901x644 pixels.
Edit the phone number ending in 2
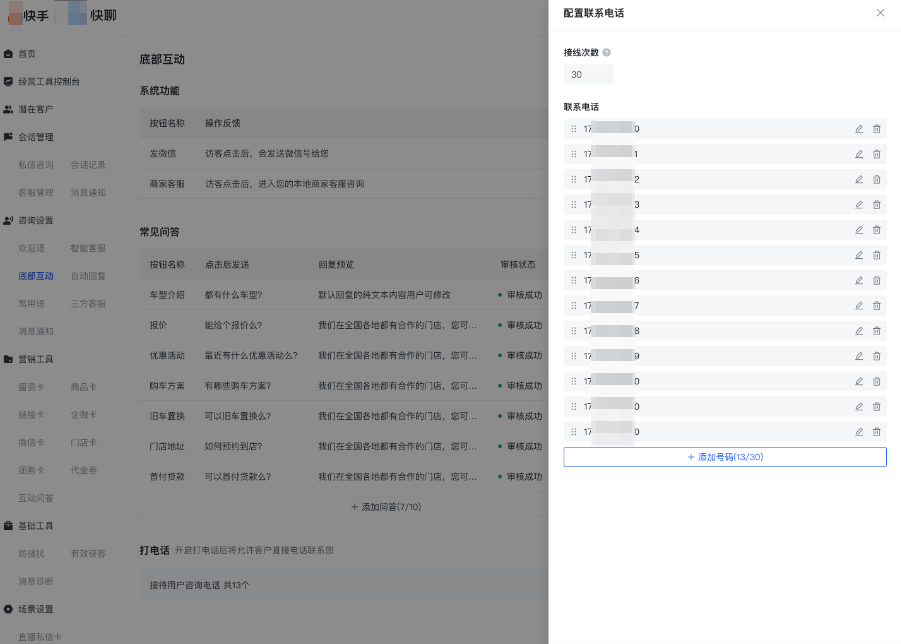858,179
